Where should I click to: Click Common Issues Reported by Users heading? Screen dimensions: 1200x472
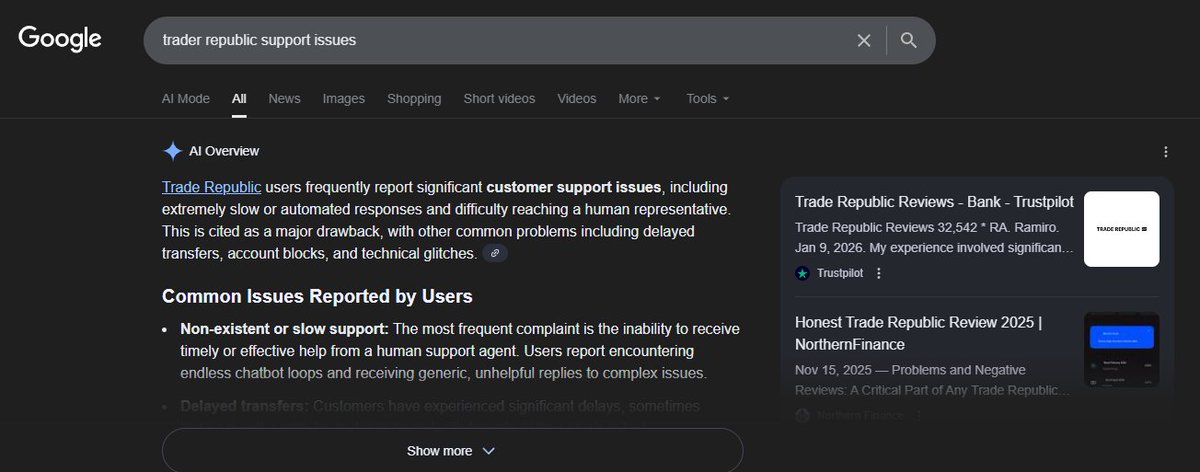pyautogui.click(x=317, y=297)
